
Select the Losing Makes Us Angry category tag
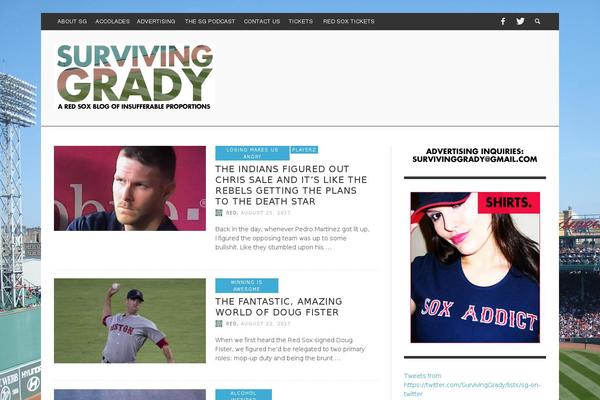pyautogui.click(x=253, y=153)
